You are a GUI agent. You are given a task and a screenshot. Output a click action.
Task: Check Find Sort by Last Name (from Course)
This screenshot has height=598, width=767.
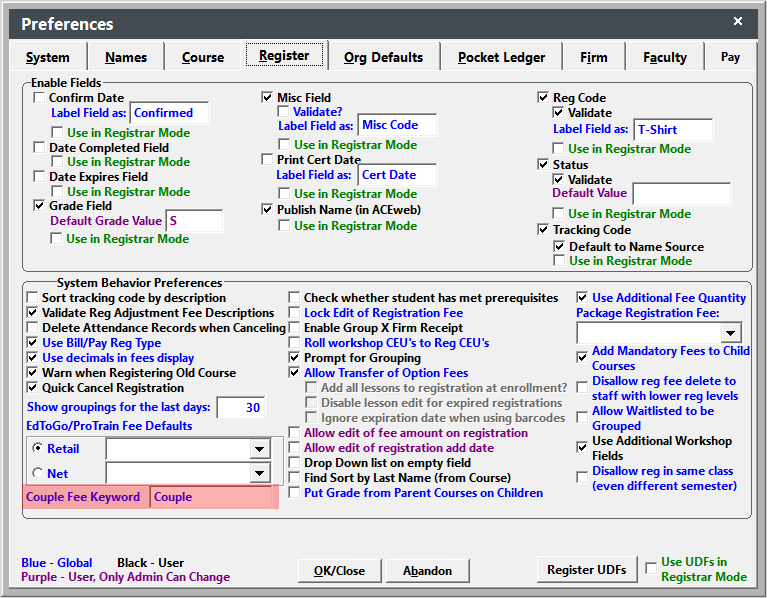tap(294, 478)
